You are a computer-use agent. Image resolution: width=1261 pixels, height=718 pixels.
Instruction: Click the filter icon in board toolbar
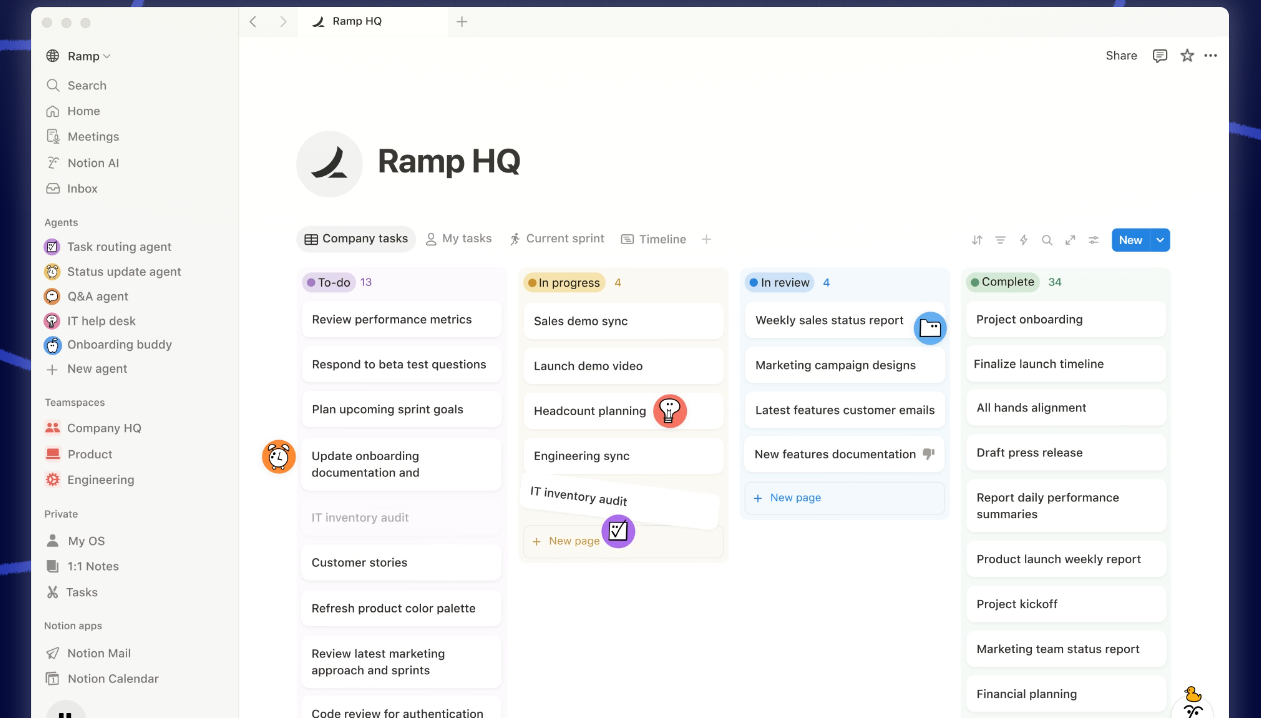(1000, 240)
